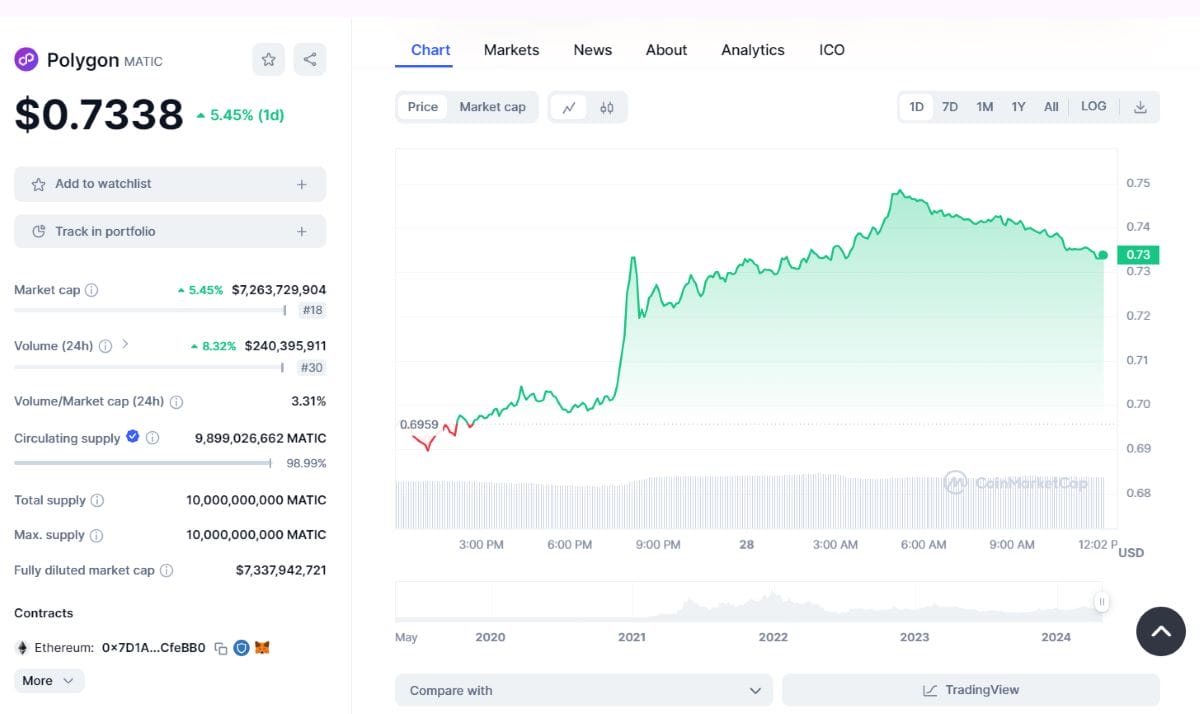
Task: Open the TradingView chart button
Action: tap(970, 690)
